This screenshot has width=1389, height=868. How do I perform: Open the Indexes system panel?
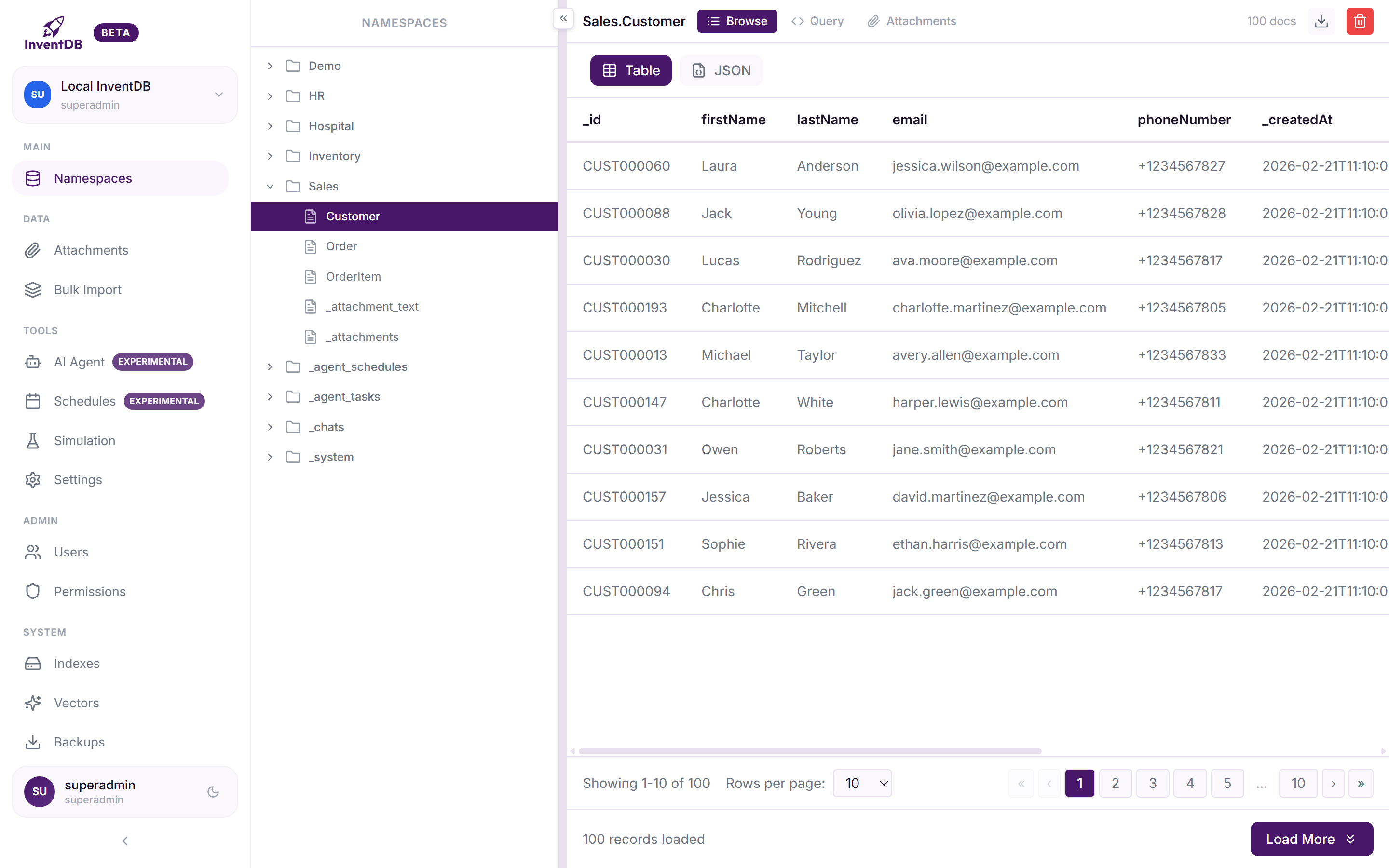[77, 663]
